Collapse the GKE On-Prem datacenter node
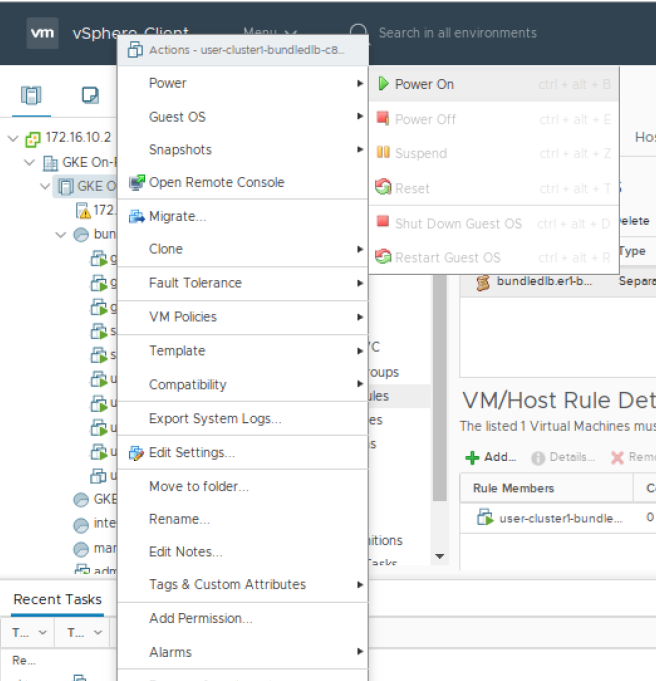The width and height of the screenshot is (656, 681). tap(30, 162)
